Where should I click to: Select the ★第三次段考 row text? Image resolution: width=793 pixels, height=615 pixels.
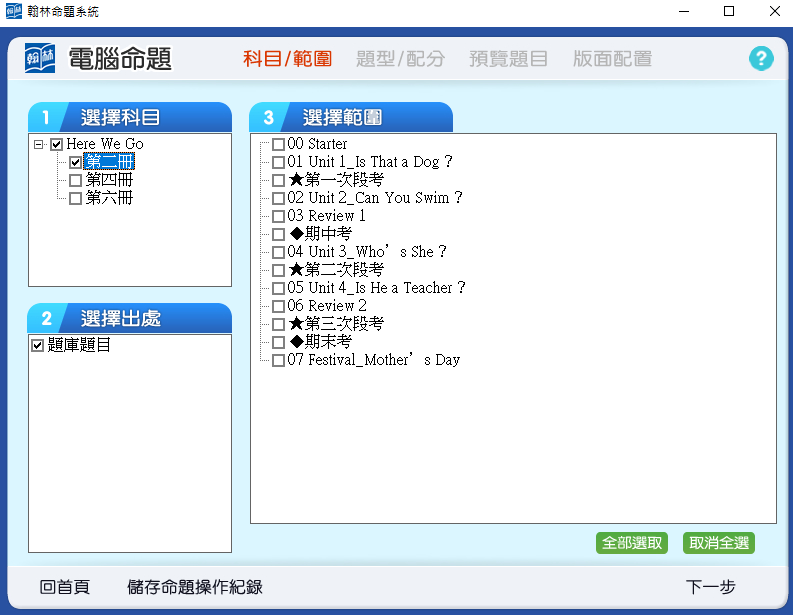(336, 324)
